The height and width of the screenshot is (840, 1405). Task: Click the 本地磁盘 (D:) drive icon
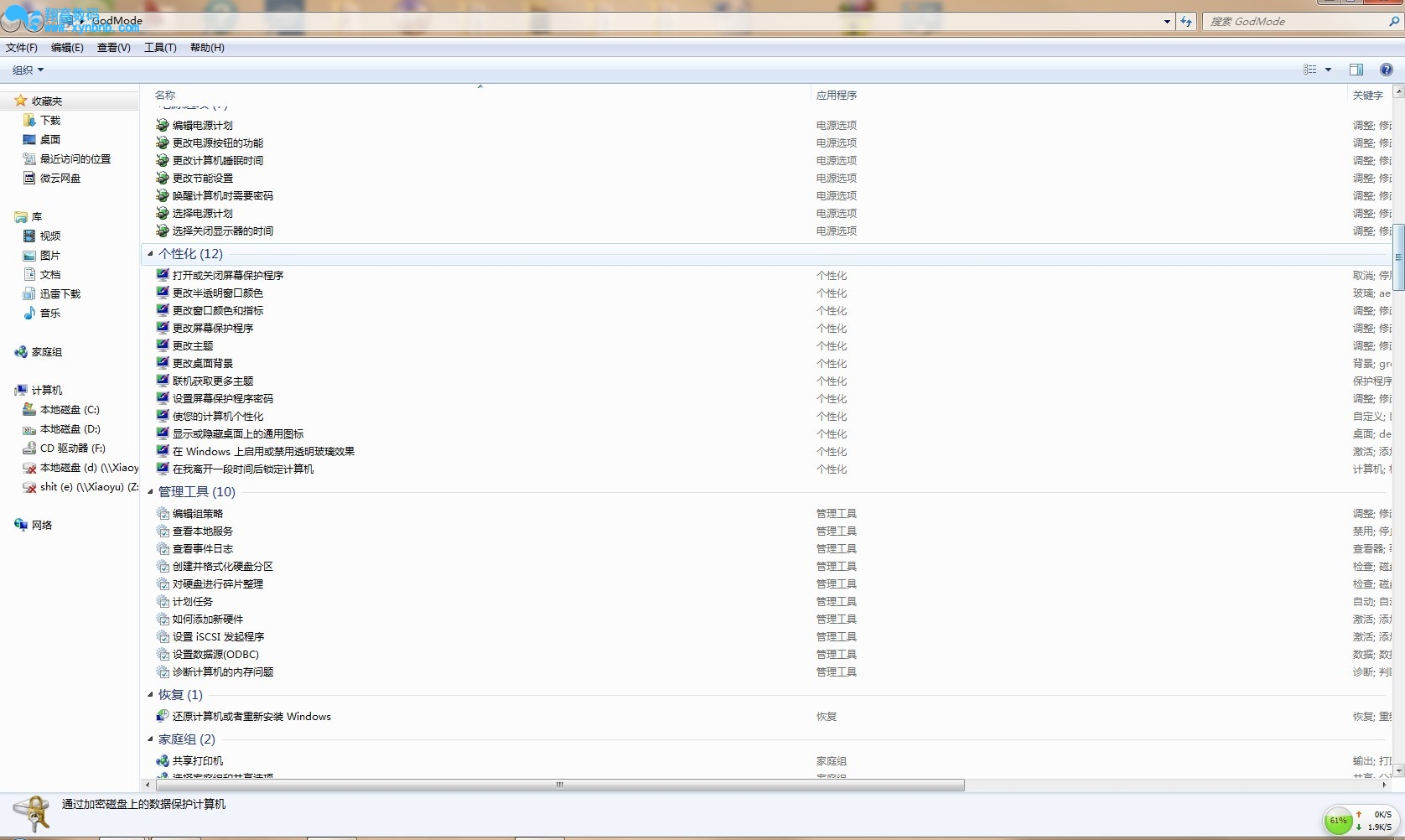point(29,428)
